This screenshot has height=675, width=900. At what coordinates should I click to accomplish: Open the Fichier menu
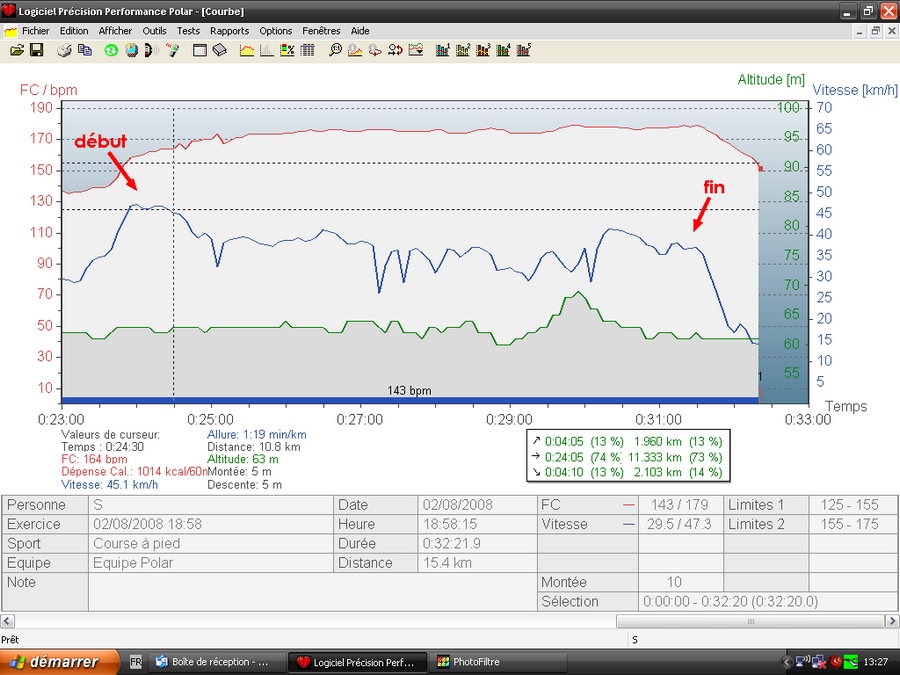pos(35,31)
